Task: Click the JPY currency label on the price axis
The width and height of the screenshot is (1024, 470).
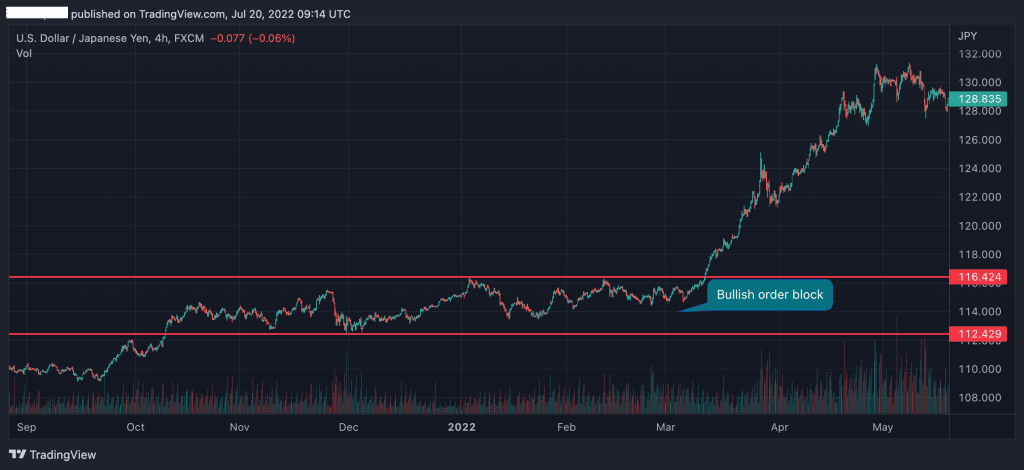Action: pos(967,36)
